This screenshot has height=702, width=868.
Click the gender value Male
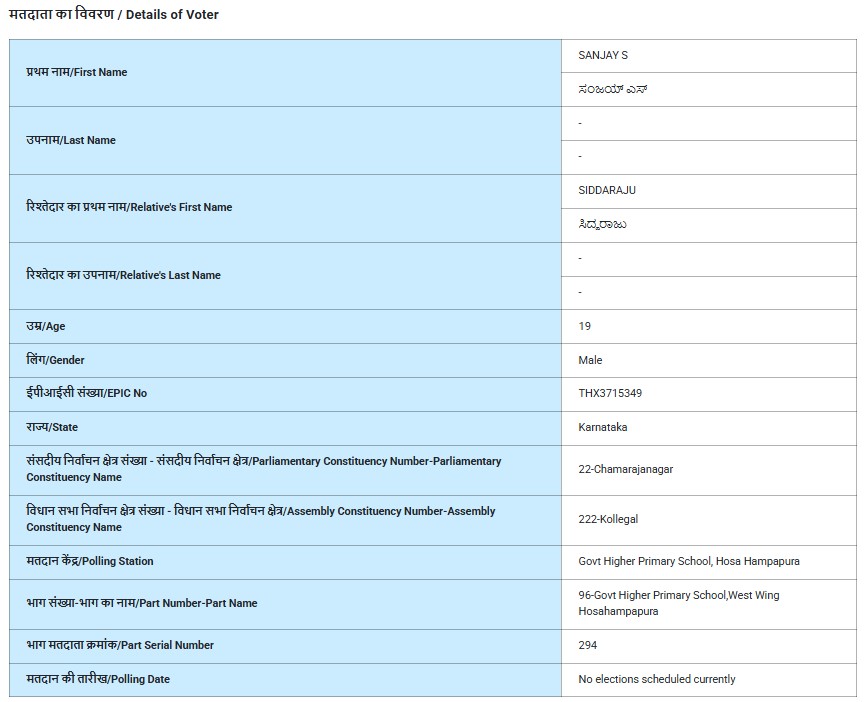[591, 360]
